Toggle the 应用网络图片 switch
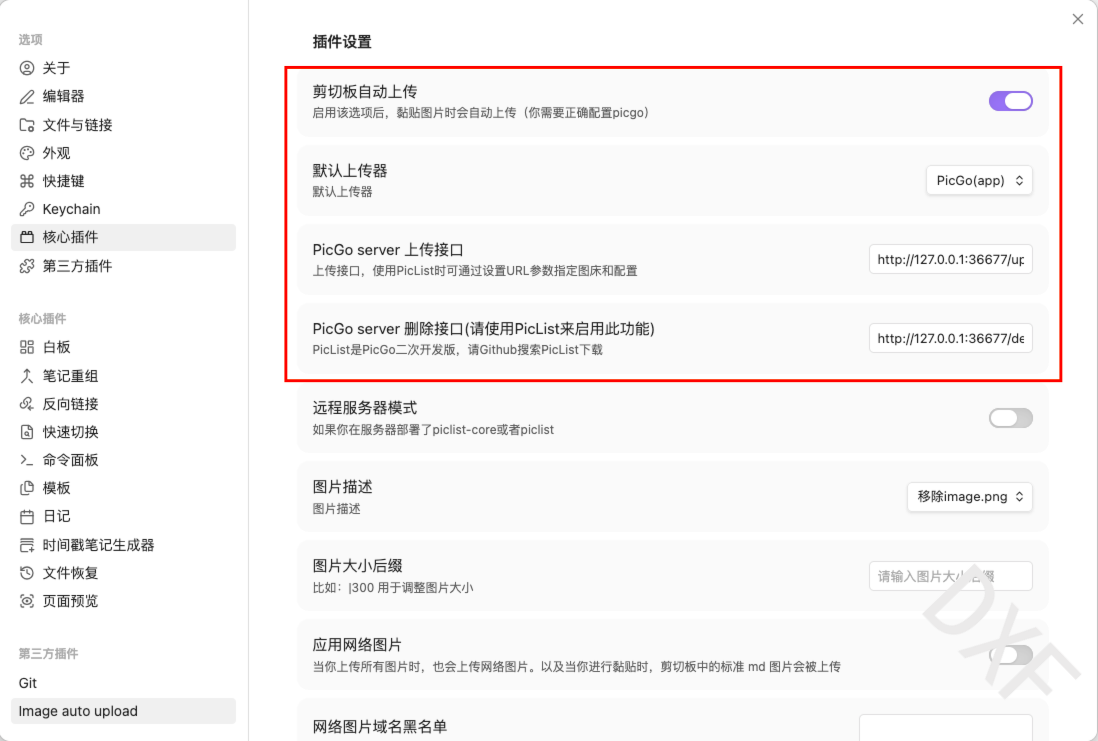1098x741 pixels. point(1010,654)
